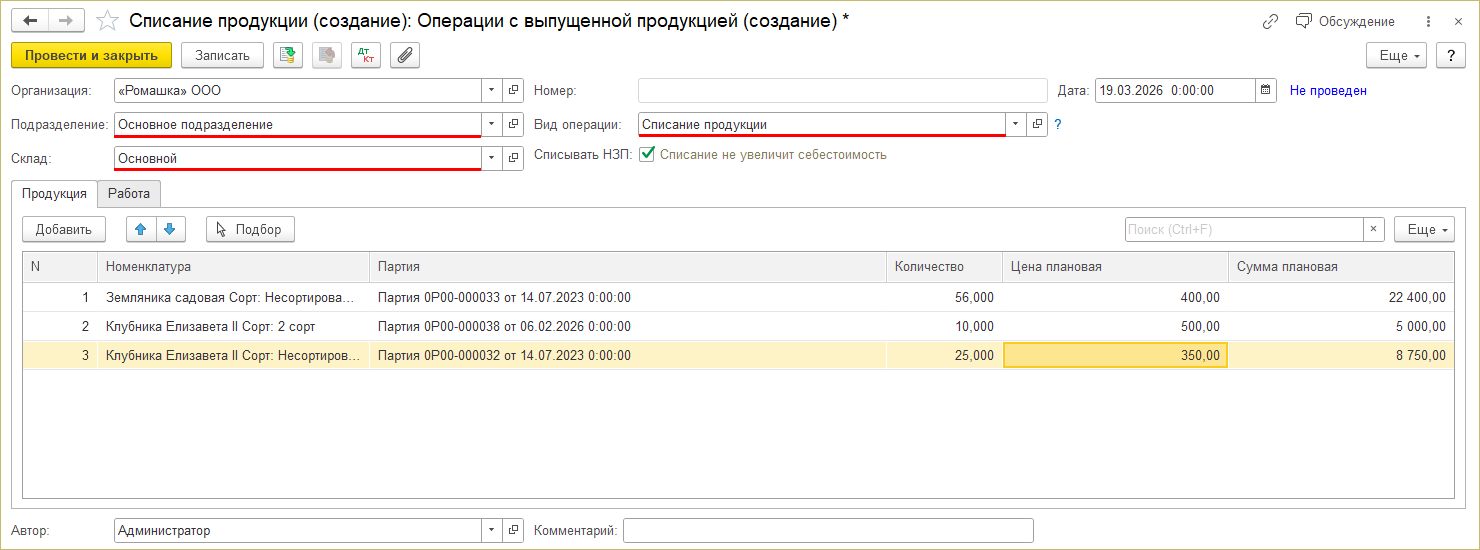Viewport: 1480px width, 550px height.
Task: Copy link using chain icon
Action: coord(1271,21)
